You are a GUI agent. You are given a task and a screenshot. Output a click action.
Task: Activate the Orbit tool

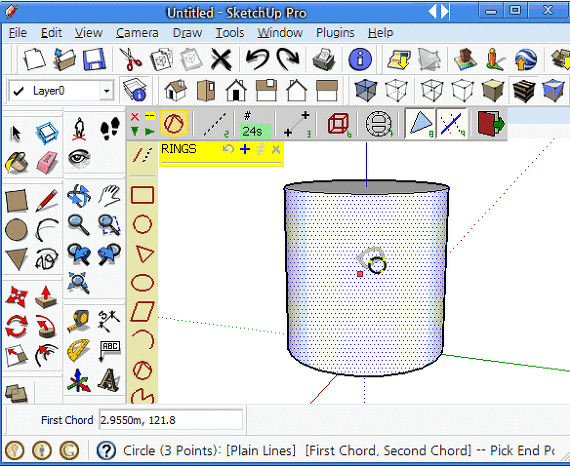point(79,196)
